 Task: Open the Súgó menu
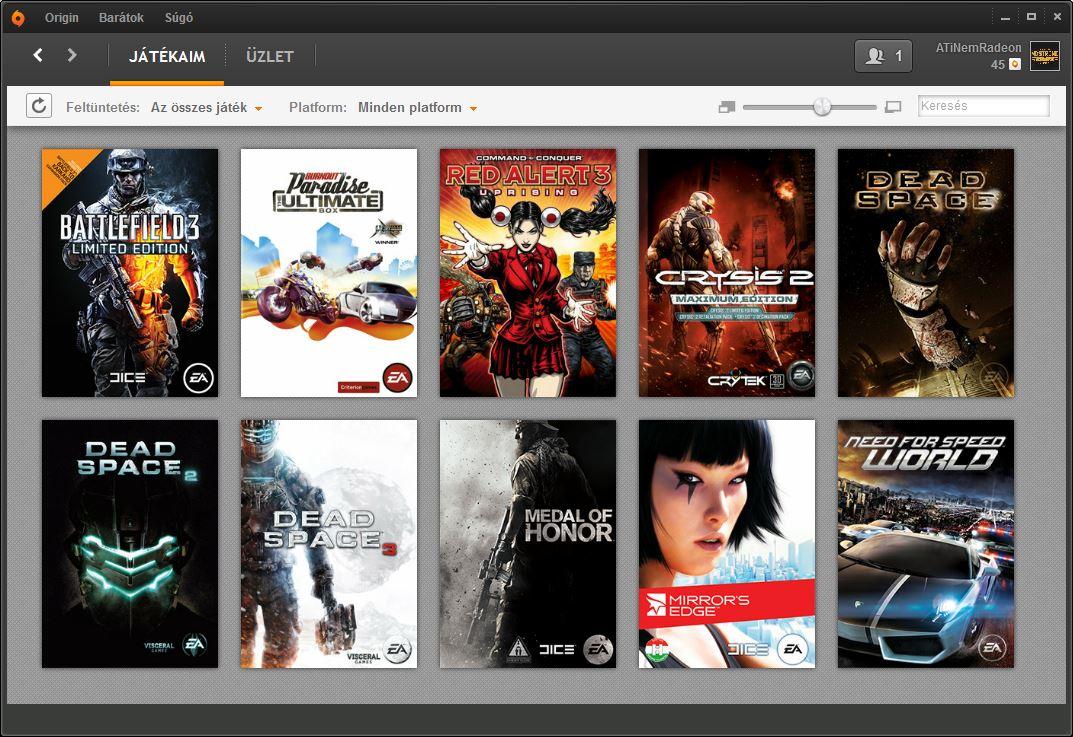[x=179, y=18]
